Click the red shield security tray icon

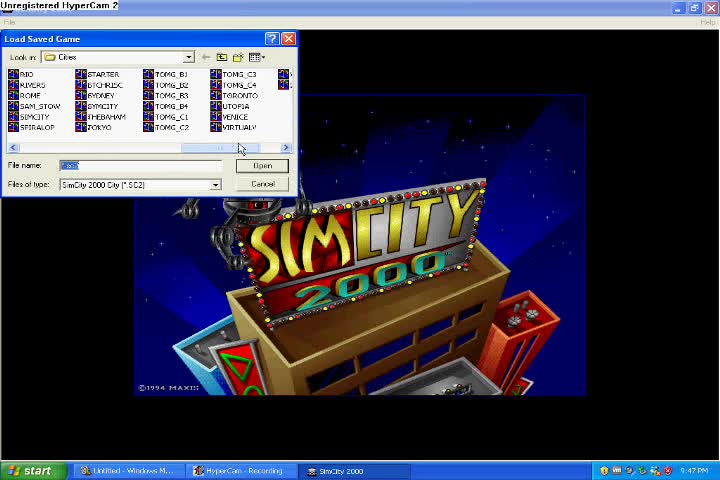click(668, 470)
